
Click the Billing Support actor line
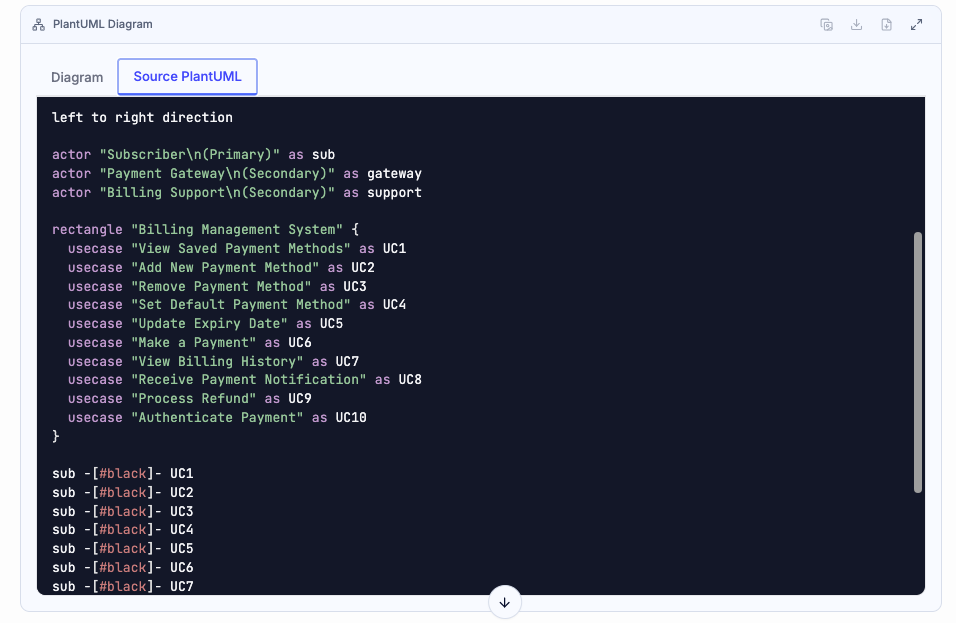coord(237,193)
